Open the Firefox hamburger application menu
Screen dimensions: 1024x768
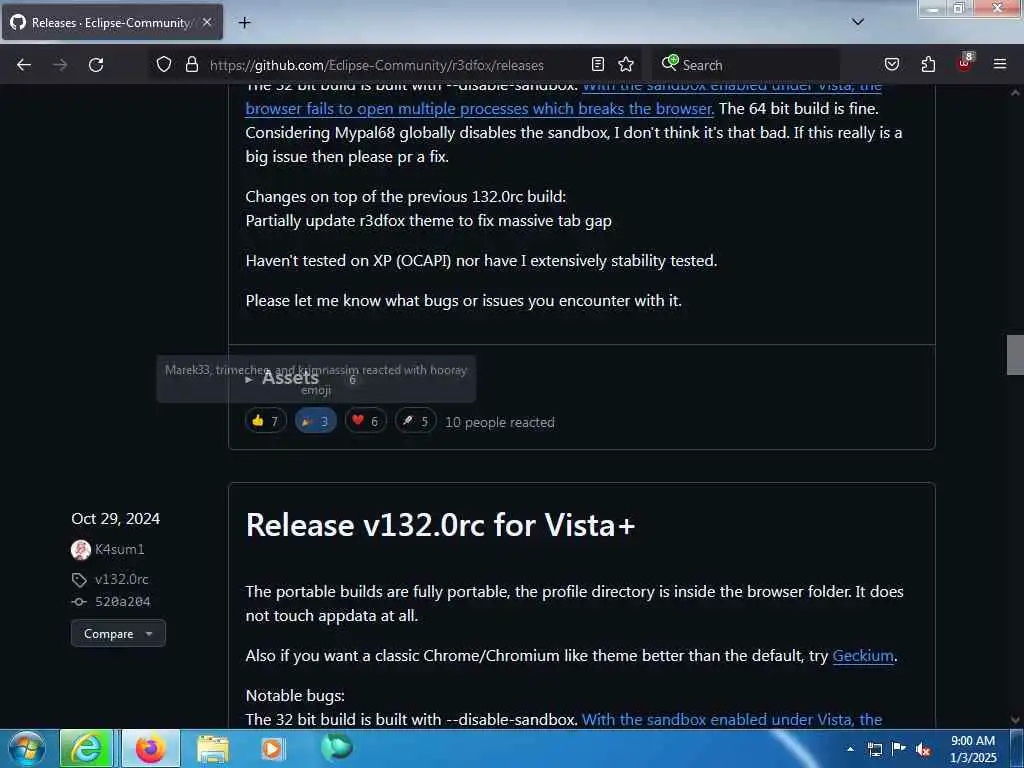click(1000, 64)
